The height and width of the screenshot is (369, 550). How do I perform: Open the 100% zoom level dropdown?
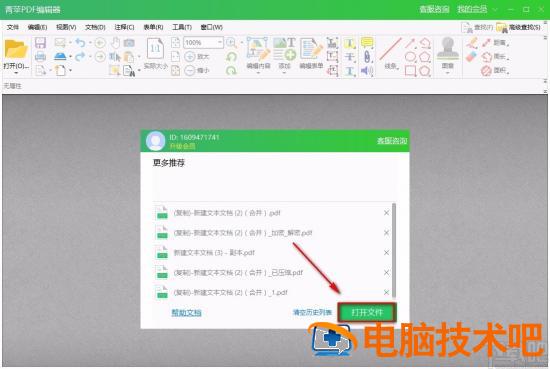pos(220,42)
